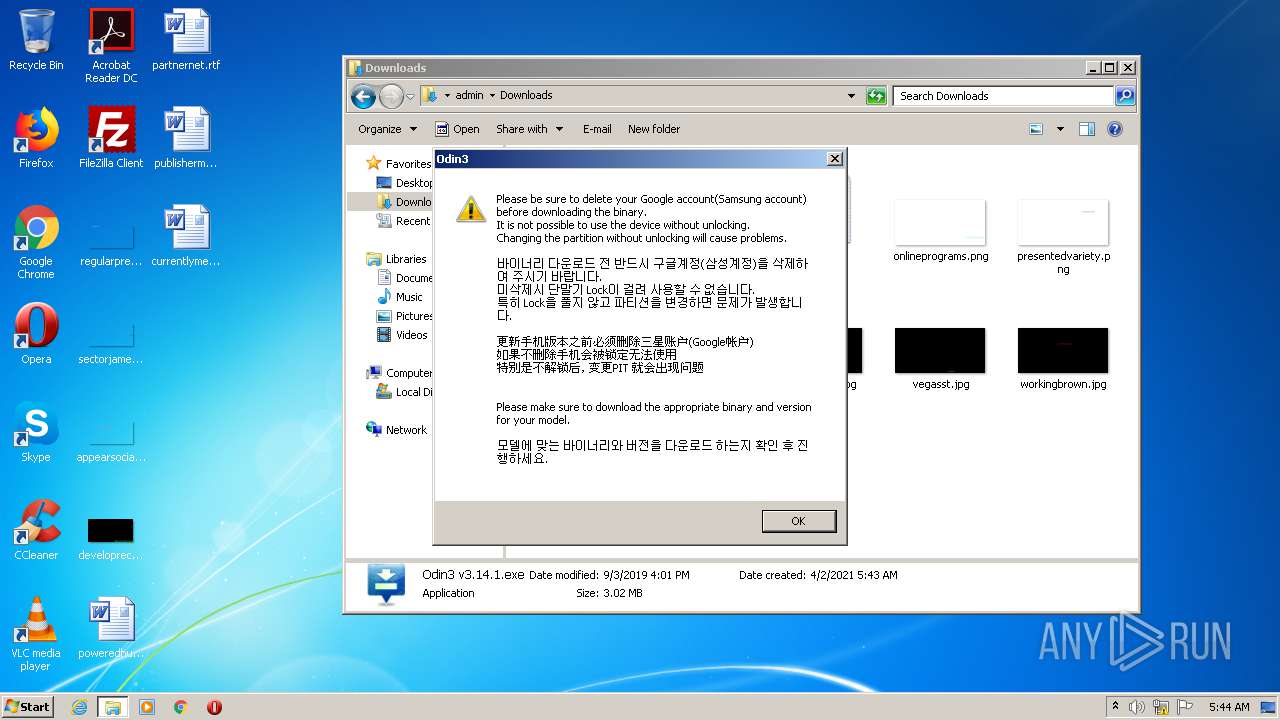The width and height of the screenshot is (1280, 720).
Task: Select Local Disk in navigation pane
Action: coord(404,392)
